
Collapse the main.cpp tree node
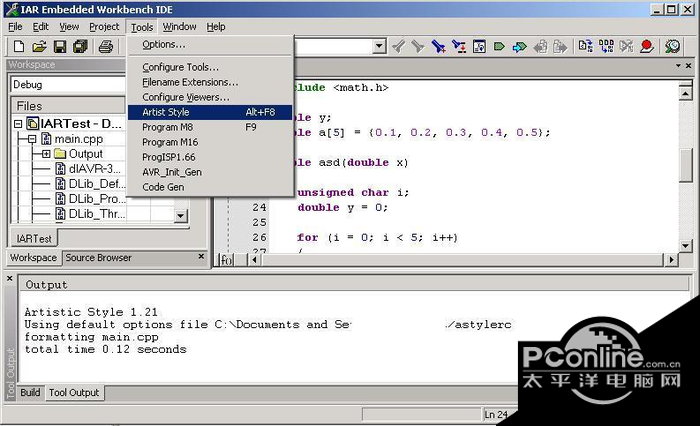pos(32,139)
